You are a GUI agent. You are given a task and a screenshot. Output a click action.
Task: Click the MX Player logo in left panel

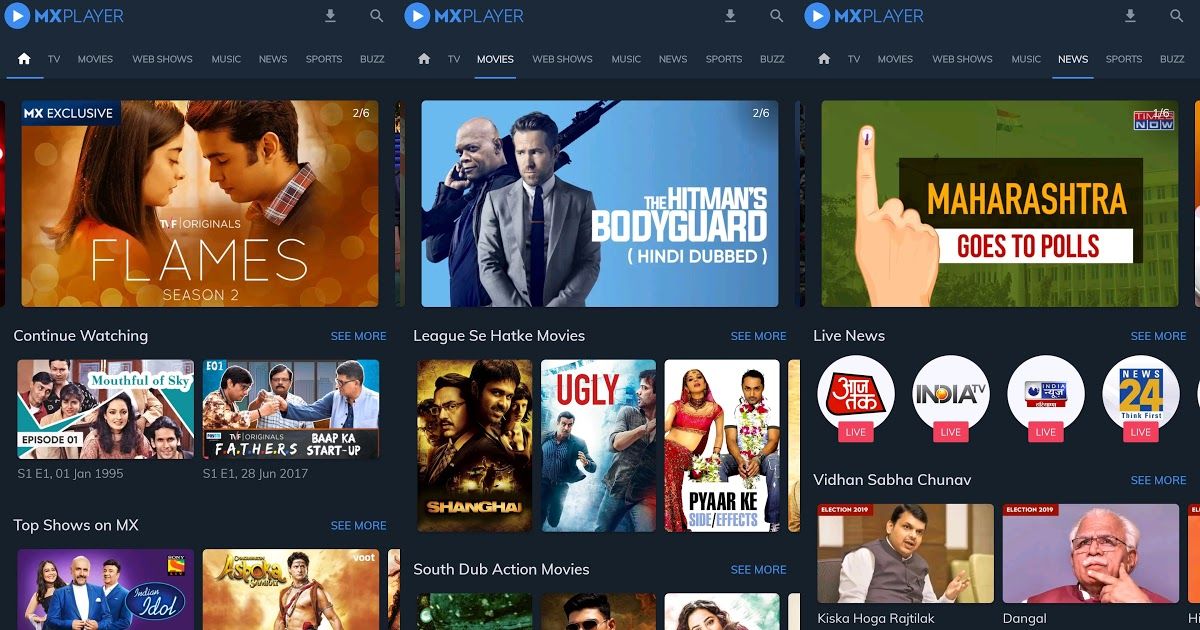[x=64, y=16]
